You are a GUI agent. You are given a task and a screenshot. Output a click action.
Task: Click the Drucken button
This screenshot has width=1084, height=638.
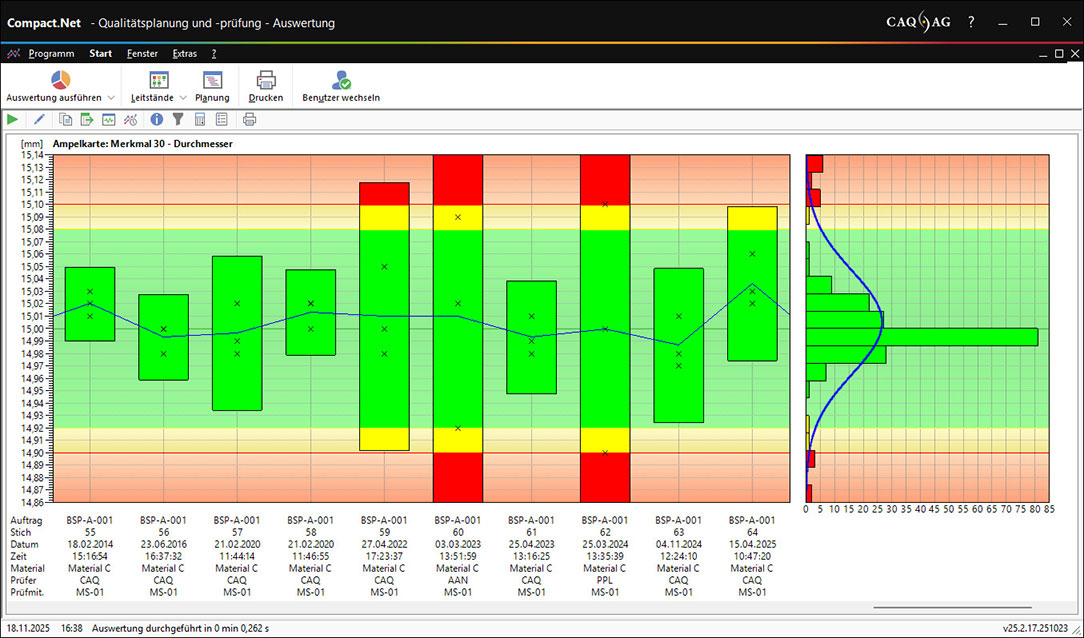(x=266, y=87)
